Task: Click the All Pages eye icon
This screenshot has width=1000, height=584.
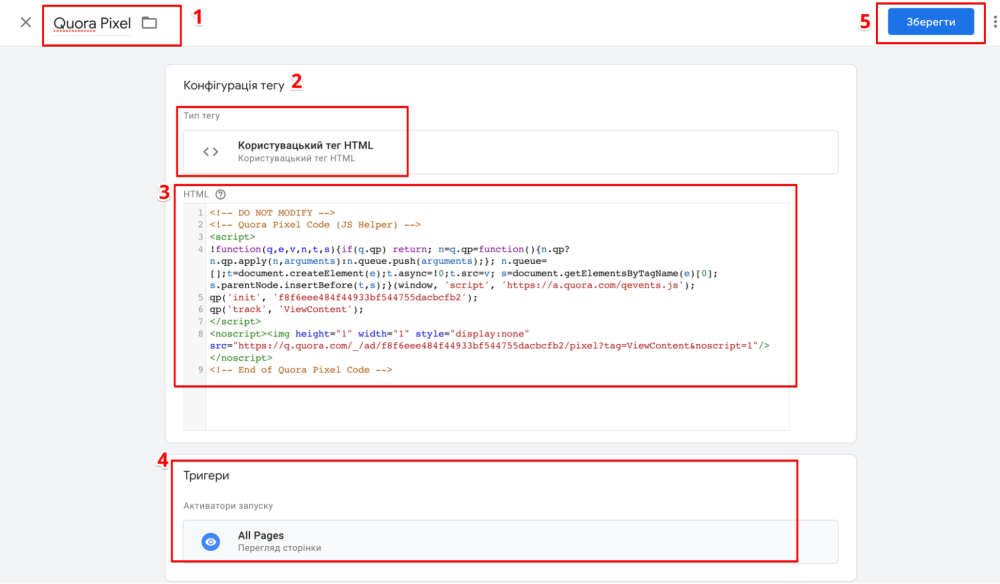Action: (210, 541)
